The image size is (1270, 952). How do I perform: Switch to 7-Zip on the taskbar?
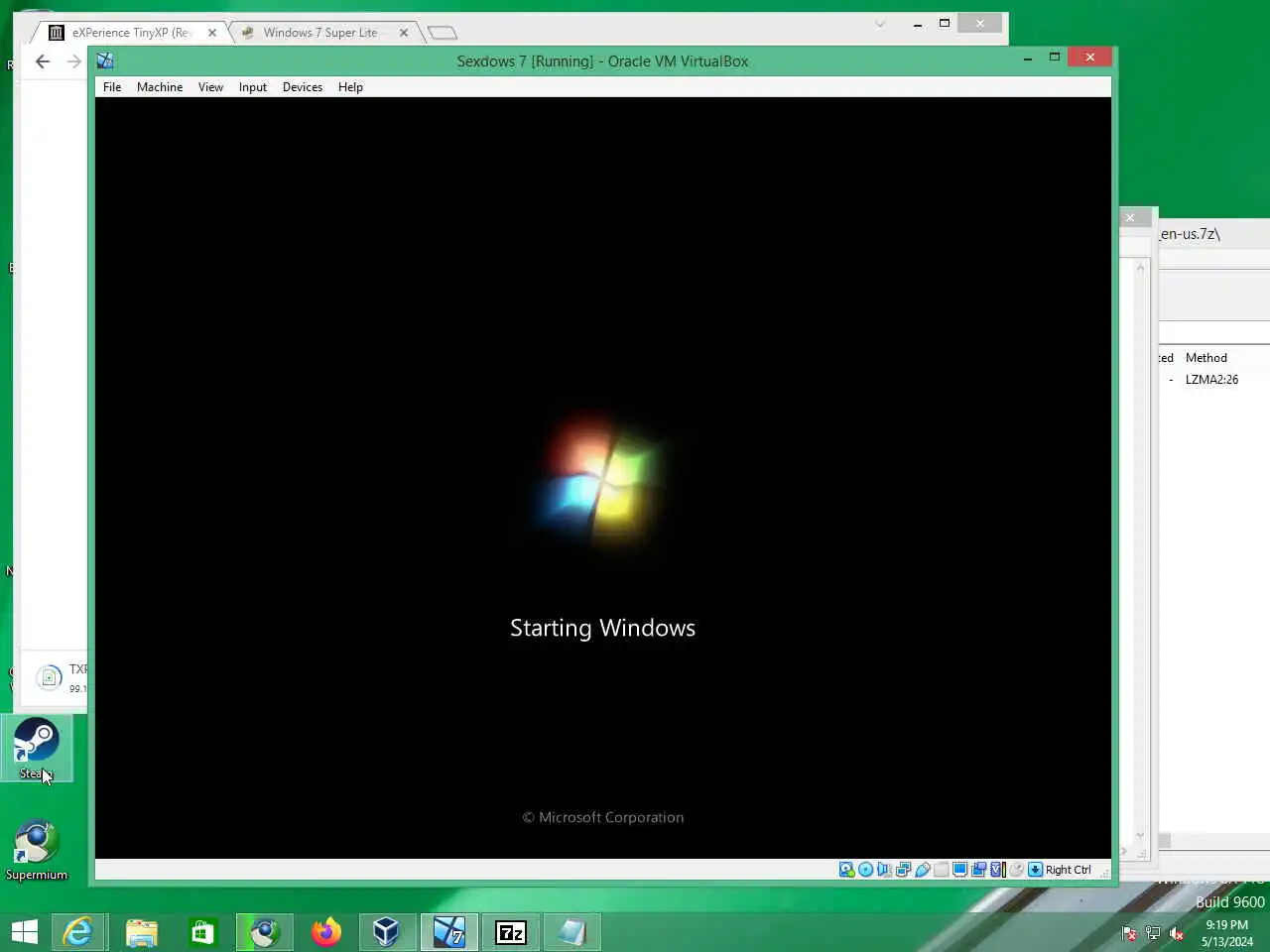click(x=510, y=932)
